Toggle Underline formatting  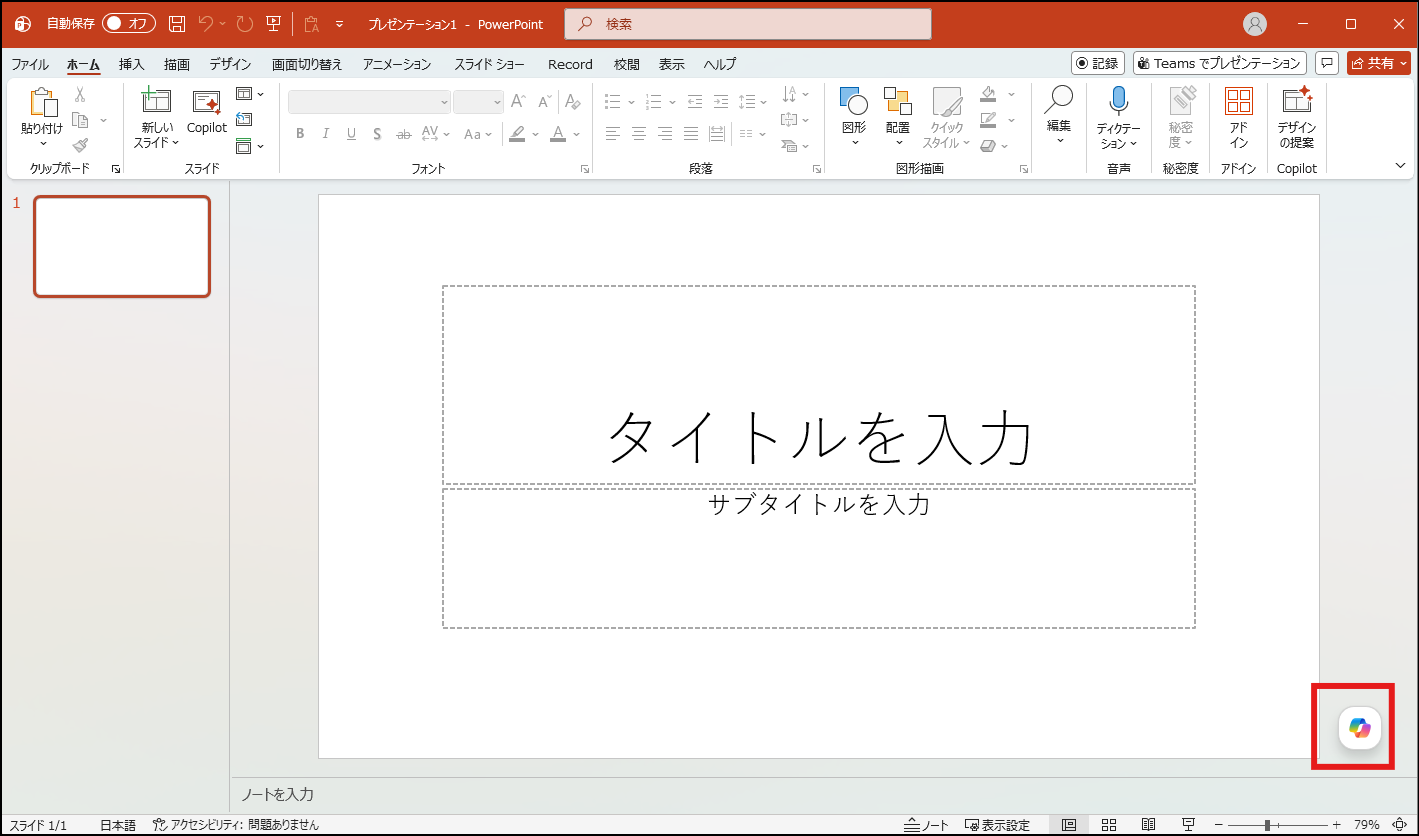pyautogui.click(x=351, y=134)
